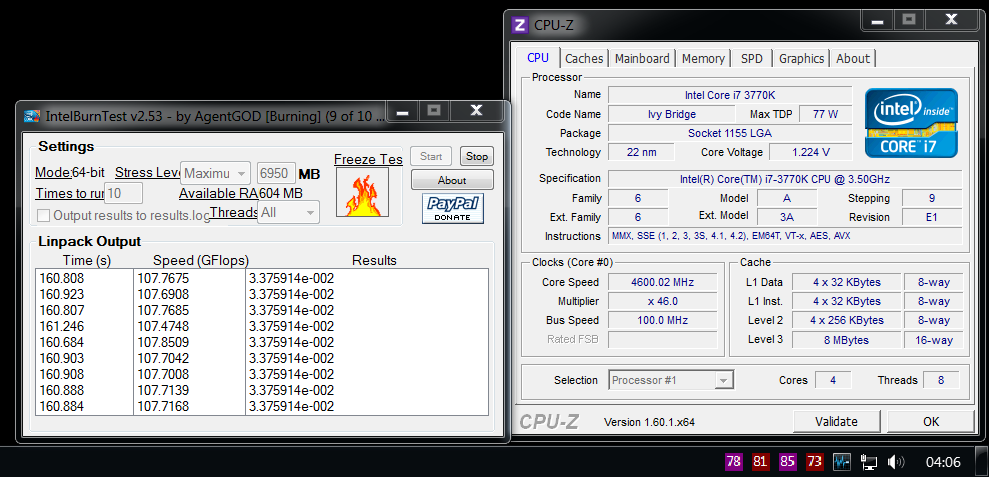Click the Validate button in CPU-Z
The width and height of the screenshot is (989, 477).
838,421
